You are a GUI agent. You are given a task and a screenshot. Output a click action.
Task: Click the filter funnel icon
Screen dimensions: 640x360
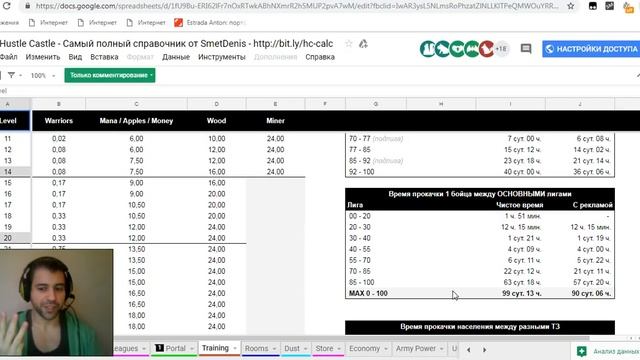click(11, 76)
